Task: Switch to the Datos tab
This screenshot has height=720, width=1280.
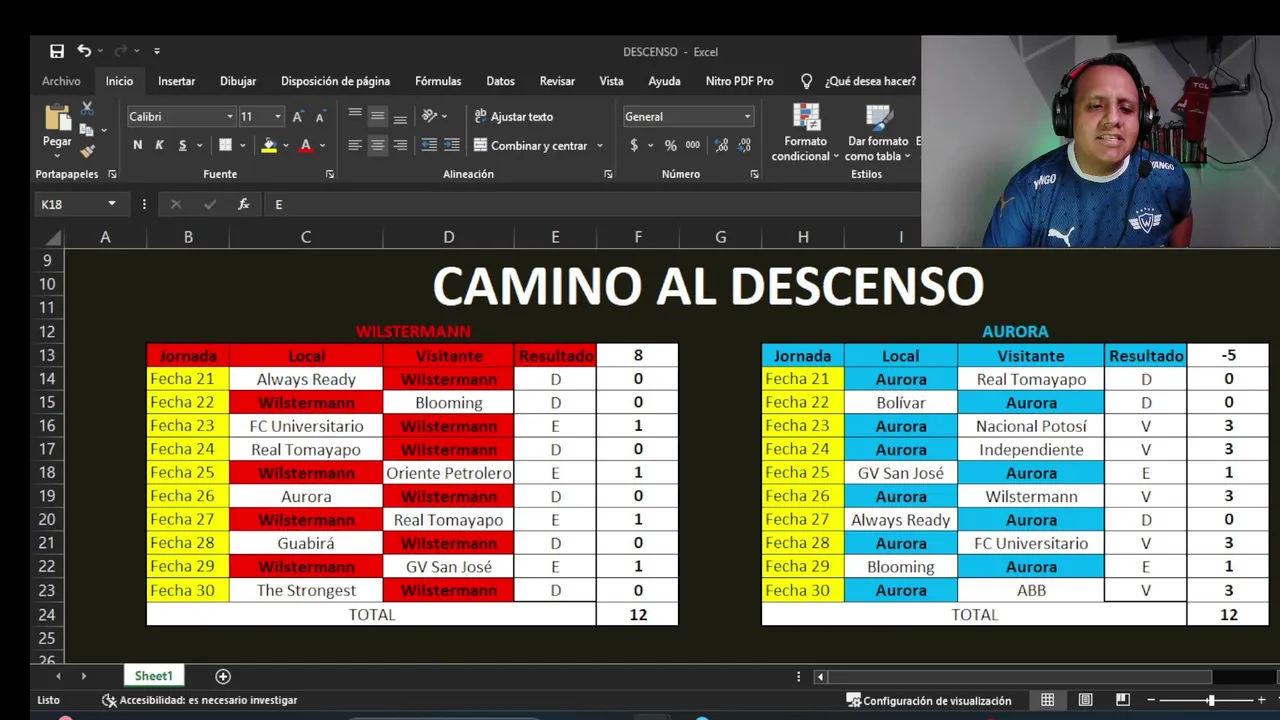Action: (x=500, y=81)
